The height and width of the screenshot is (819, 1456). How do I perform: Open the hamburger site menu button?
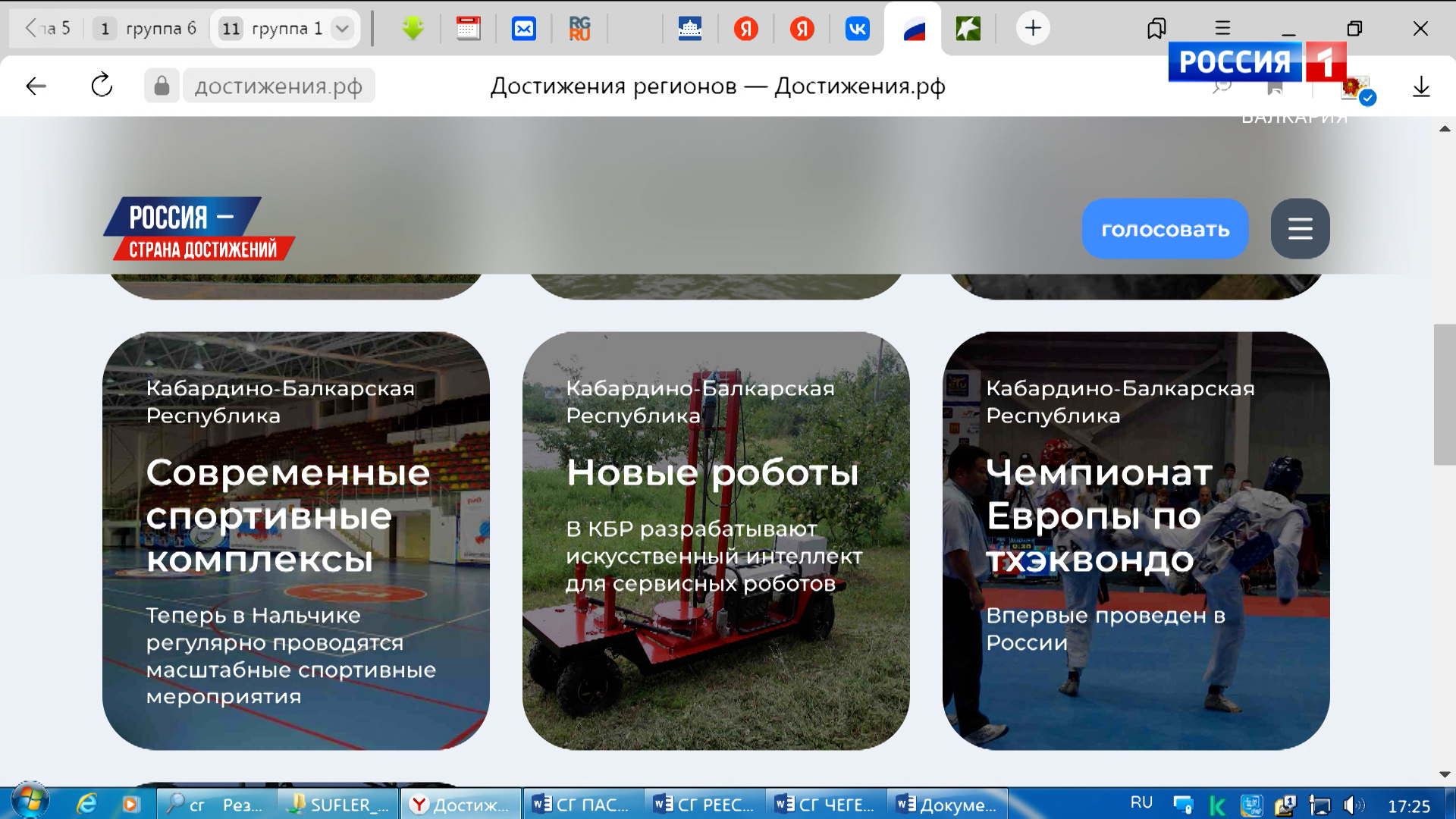1300,228
